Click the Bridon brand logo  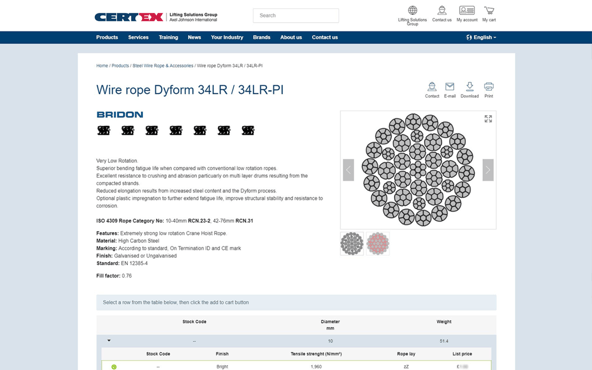[x=120, y=114]
